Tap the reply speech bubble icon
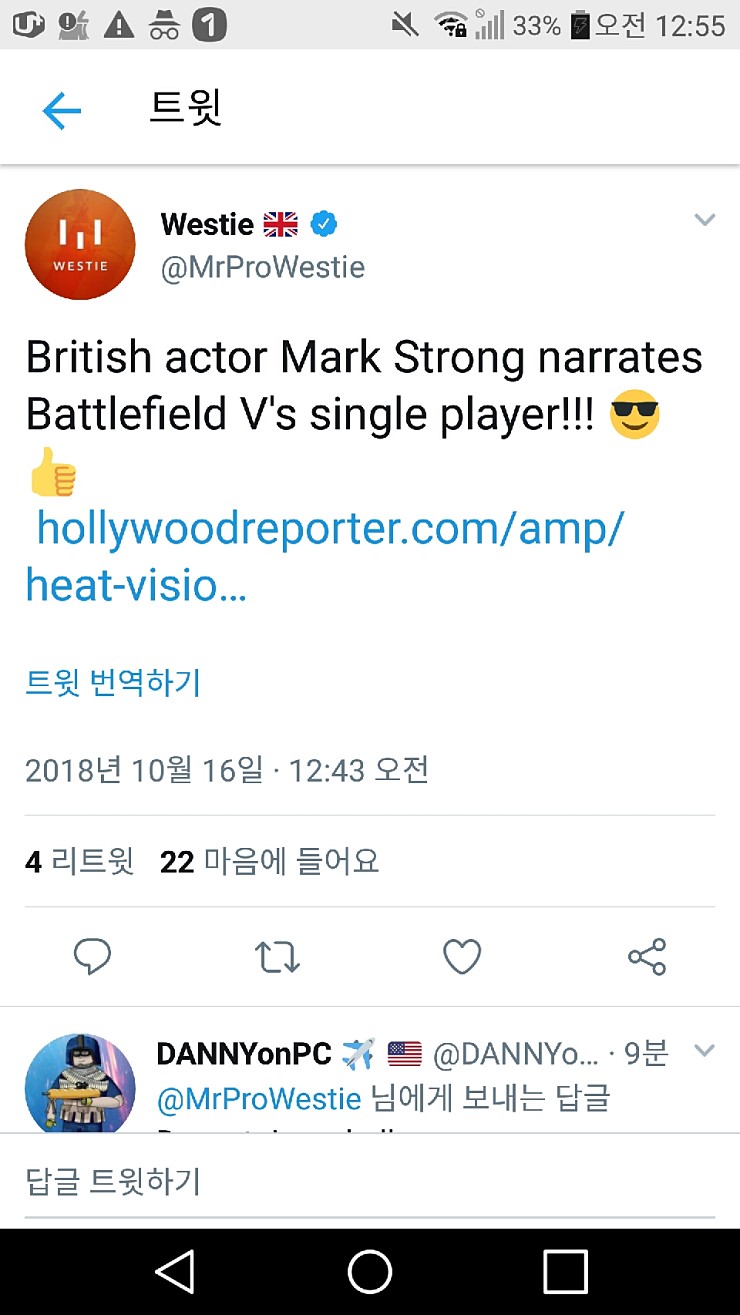Viewport: 740px width, 1315px height. (92, 957)
